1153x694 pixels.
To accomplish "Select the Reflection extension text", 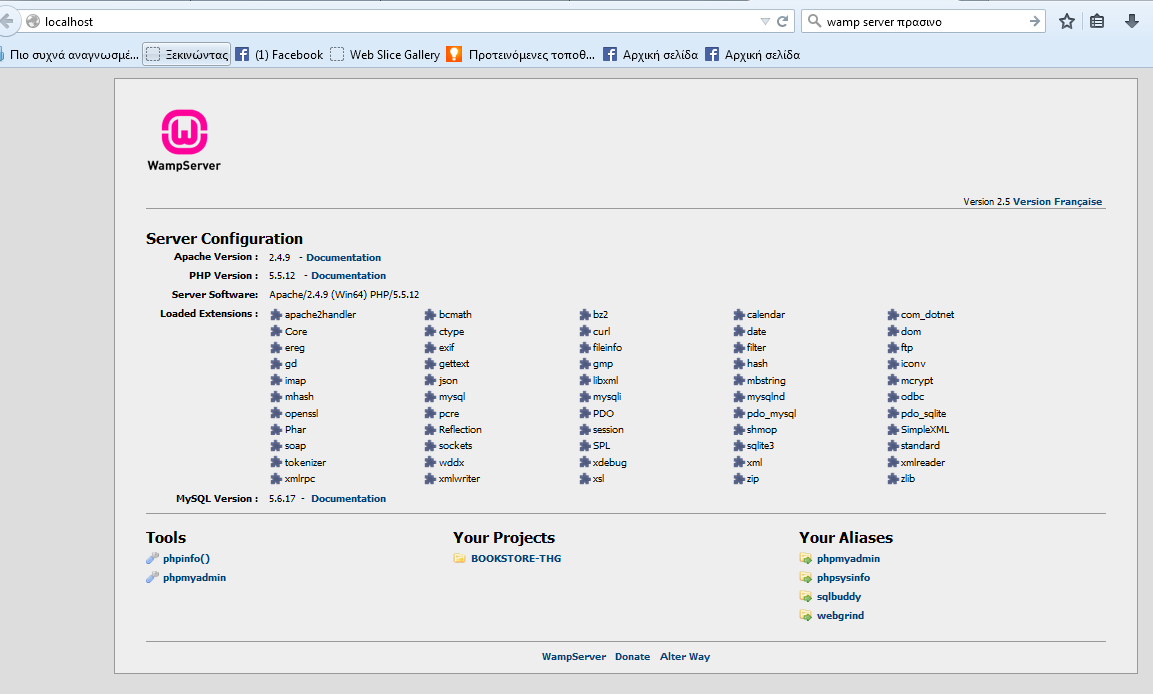I will pos(460,429).
